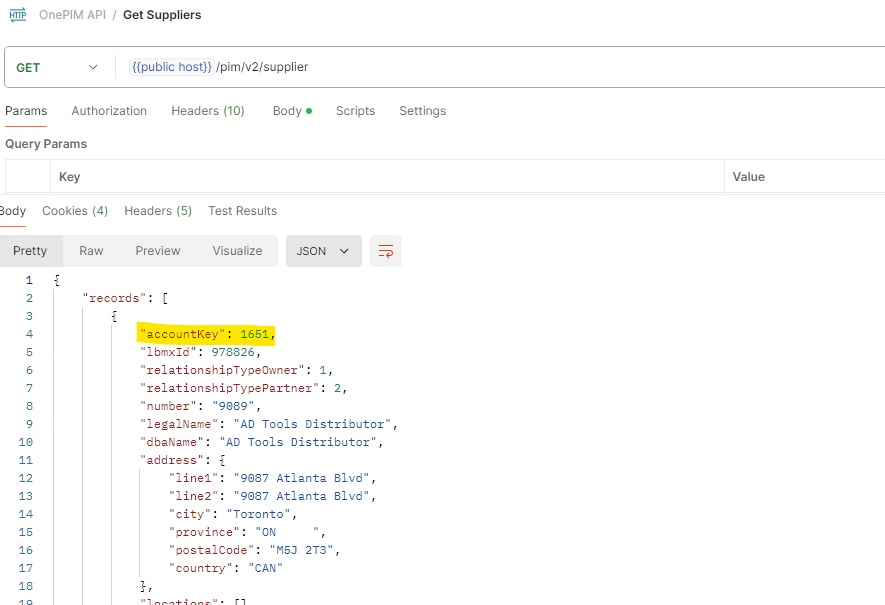Click the Get Suppliers request title
This screenshot has height=605, width=885.
pos(162,15)
